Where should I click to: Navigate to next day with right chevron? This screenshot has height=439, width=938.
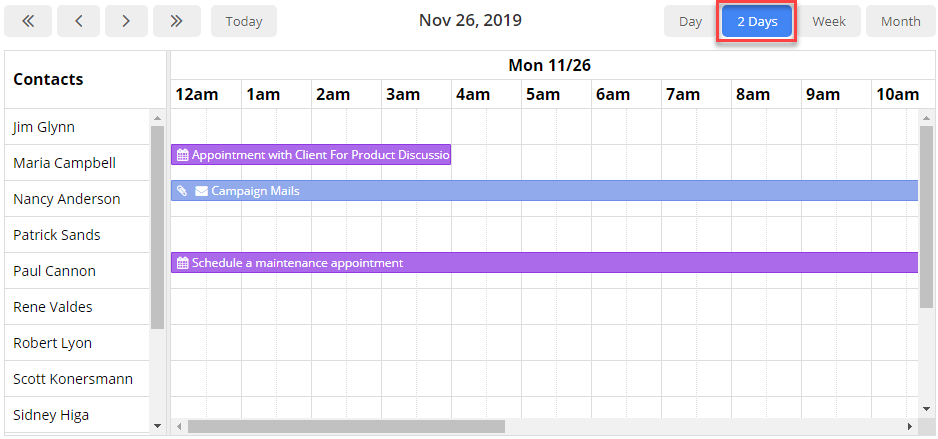[126, 21]
